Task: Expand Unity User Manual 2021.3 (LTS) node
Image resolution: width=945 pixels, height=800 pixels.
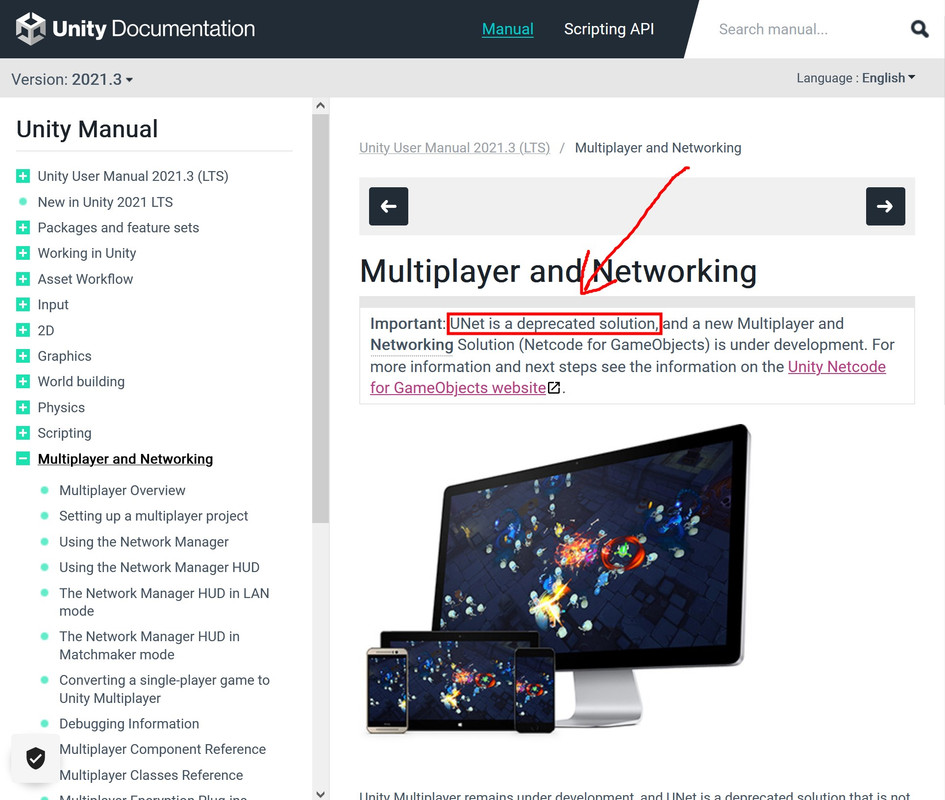Action: (x=23, y=176)
